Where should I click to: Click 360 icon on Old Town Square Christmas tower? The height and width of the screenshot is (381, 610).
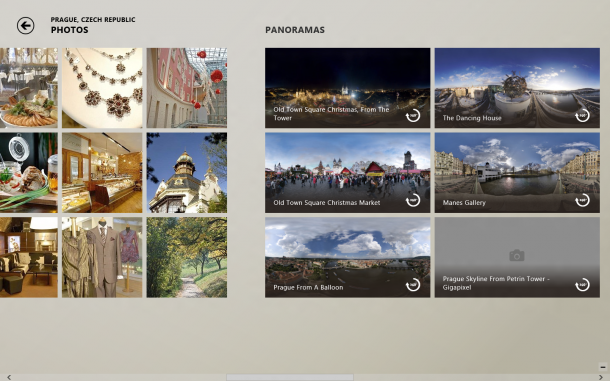(x=413, y=116)
